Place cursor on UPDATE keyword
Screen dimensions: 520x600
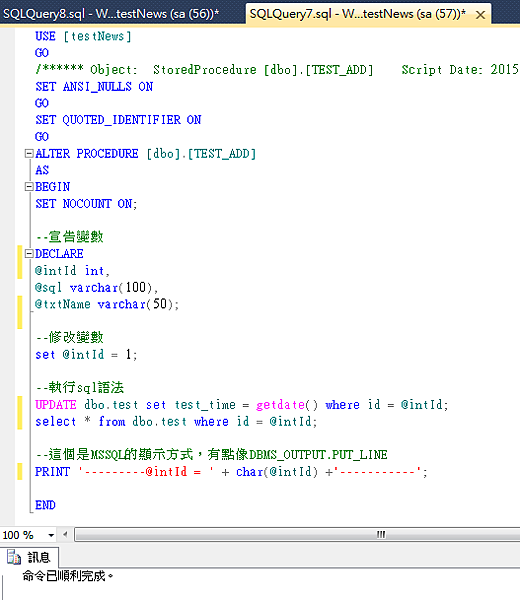point(56,405)
